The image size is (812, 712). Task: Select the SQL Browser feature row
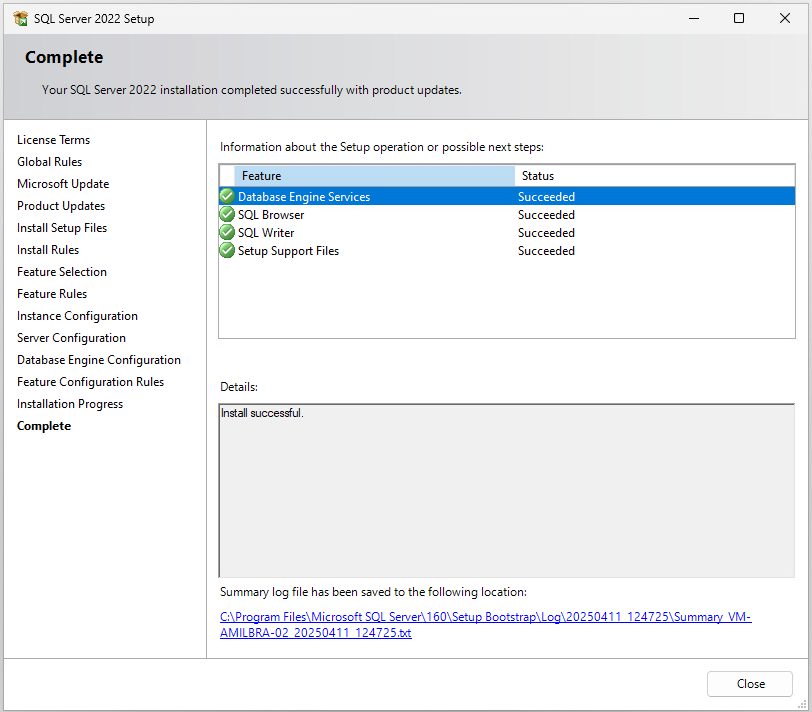pos(271,215)
